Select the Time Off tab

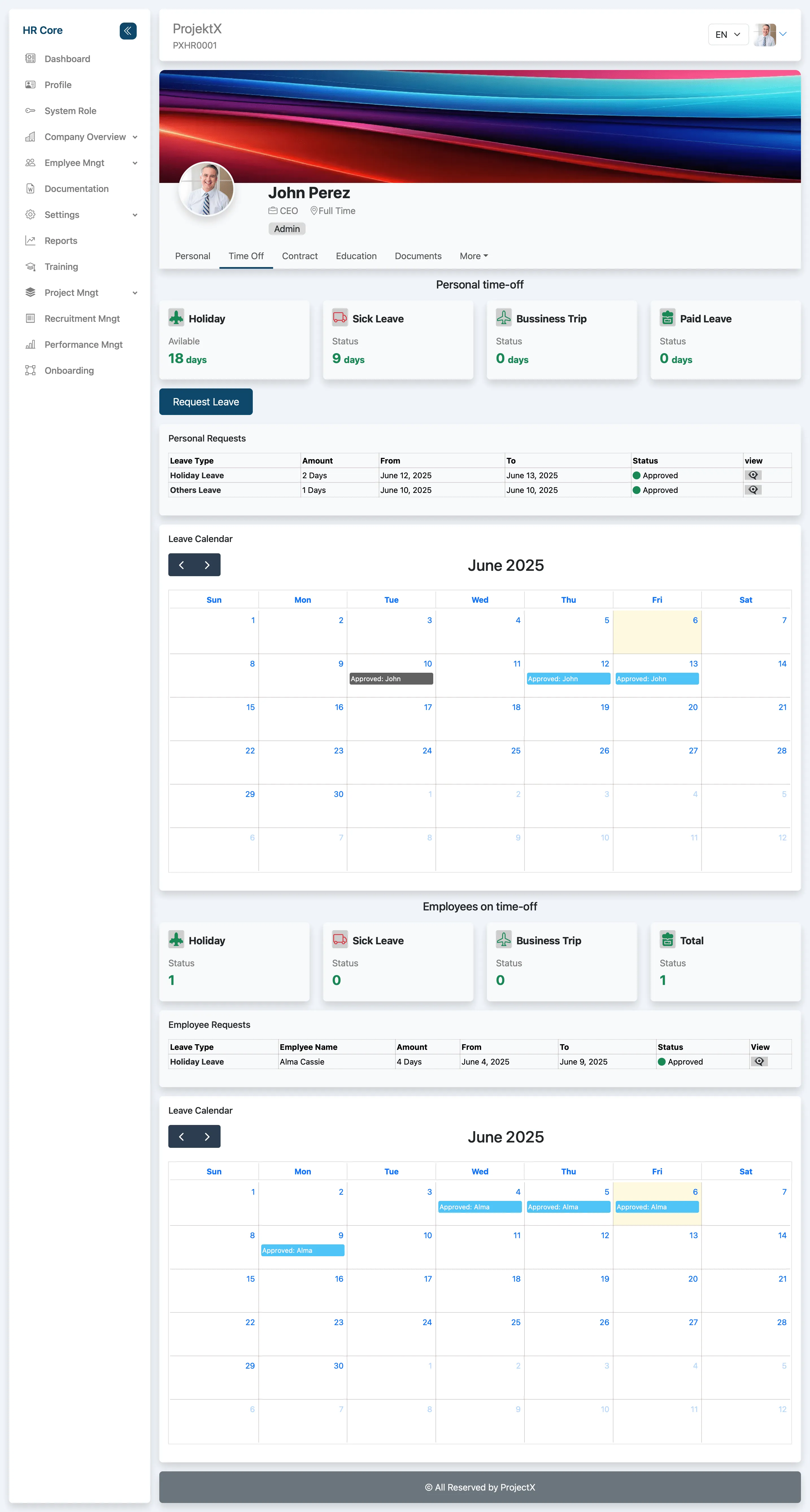click(x=246, y=256)
